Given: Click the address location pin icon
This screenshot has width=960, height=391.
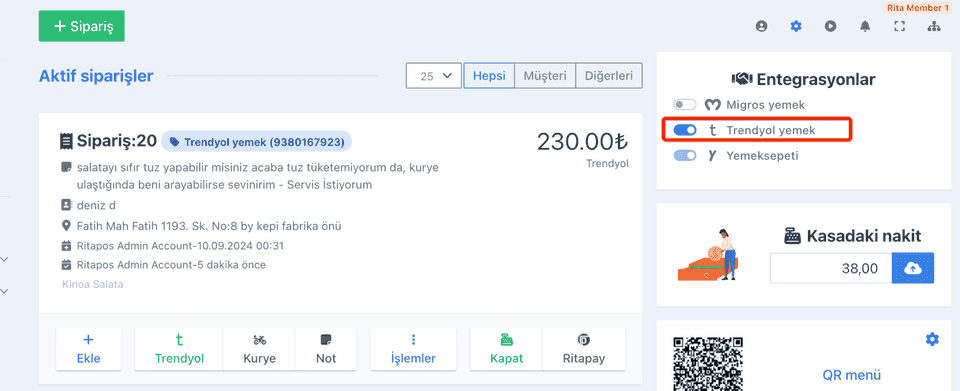Looking at the screenshot, I should 66,226.
